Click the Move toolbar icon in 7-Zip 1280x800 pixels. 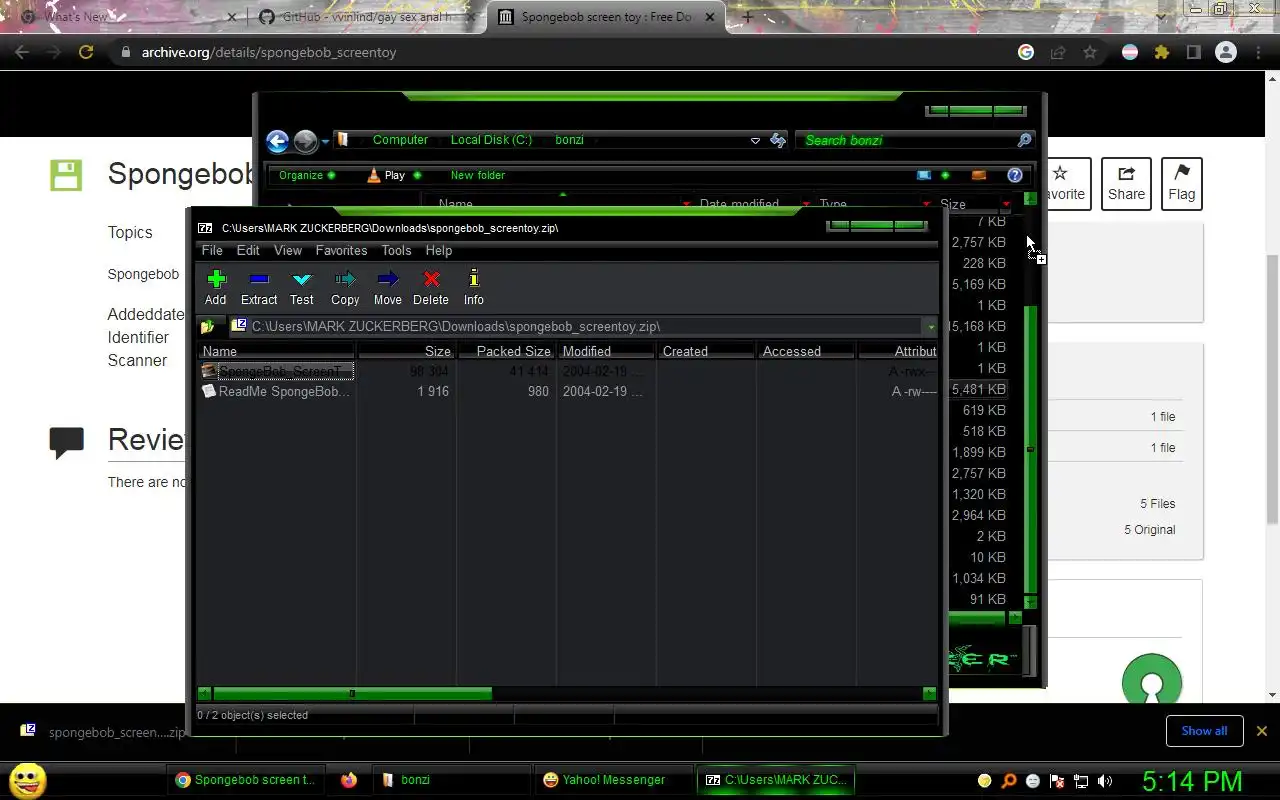(388, 287)
